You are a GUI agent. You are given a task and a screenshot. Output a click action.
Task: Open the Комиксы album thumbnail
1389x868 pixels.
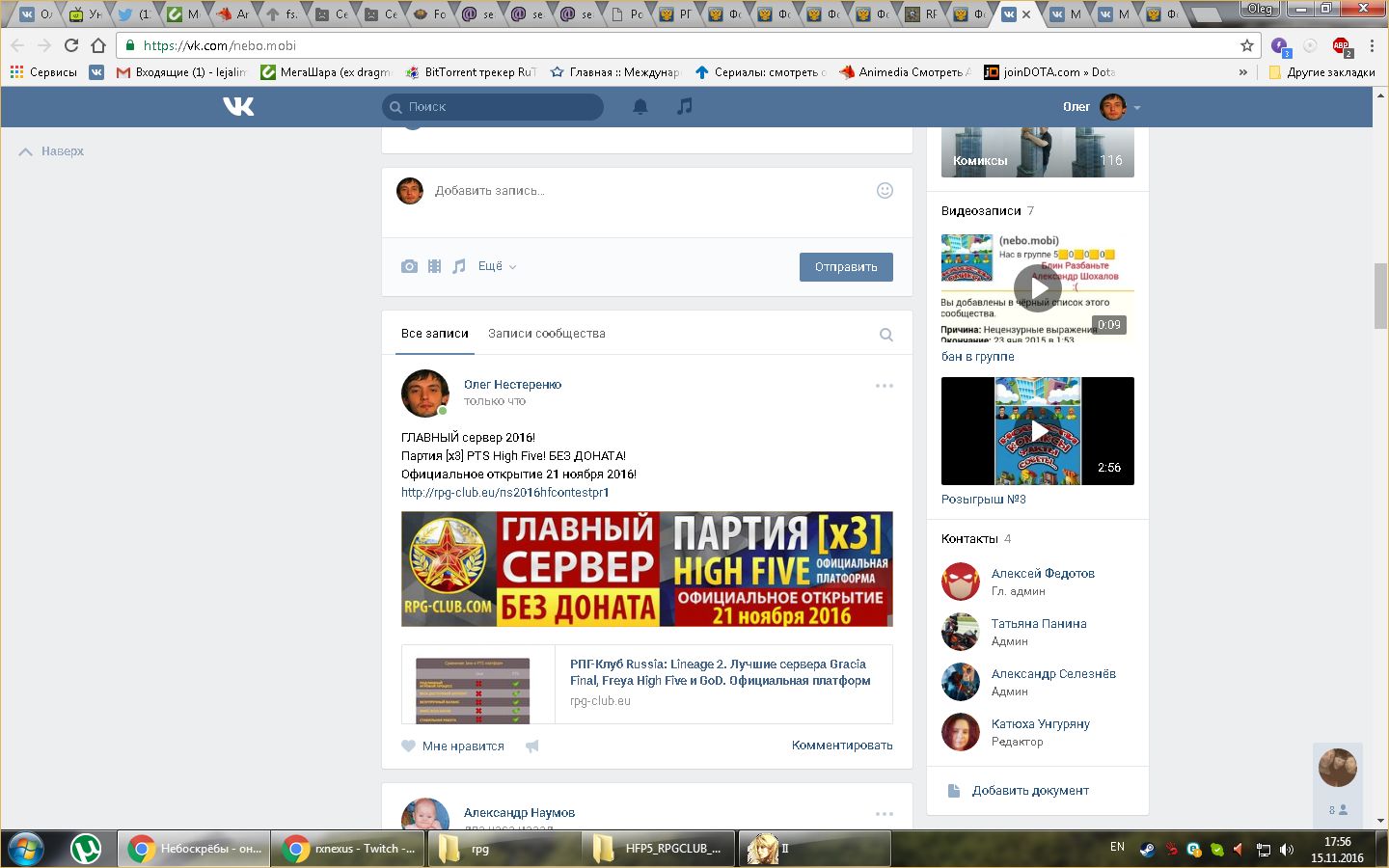click(x=1038, y=152)
